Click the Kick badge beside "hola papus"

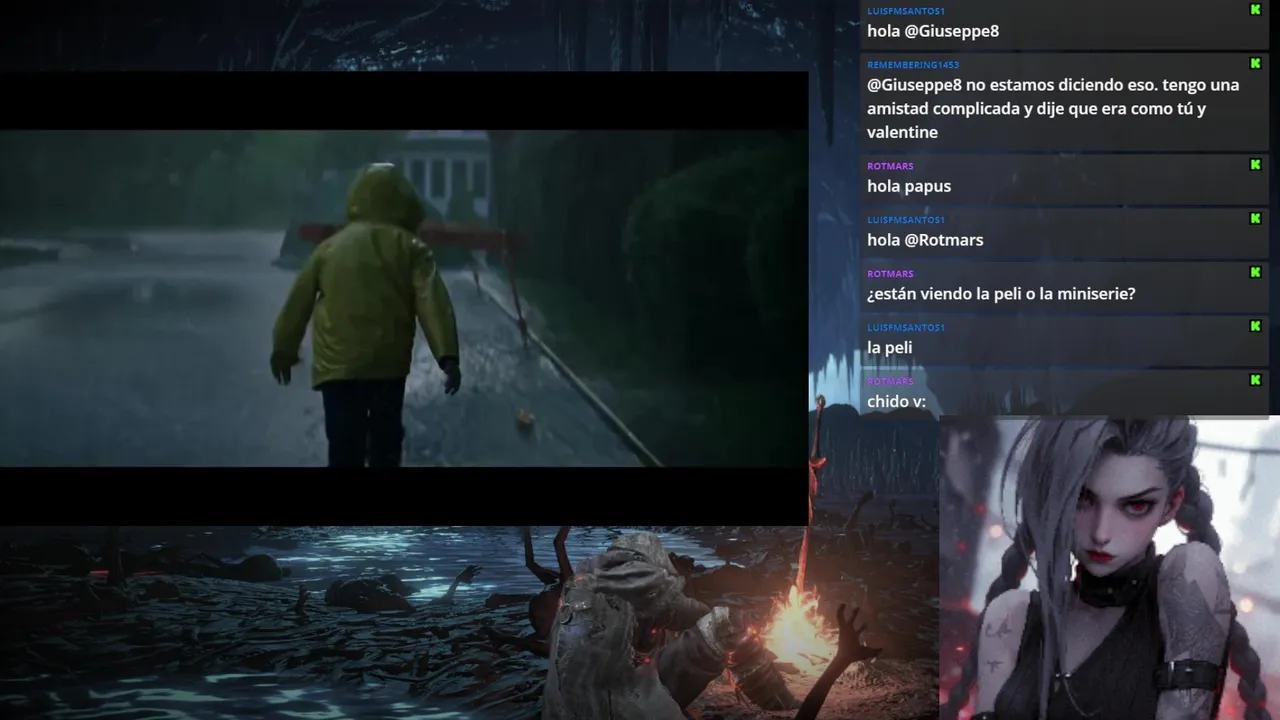1255,164
